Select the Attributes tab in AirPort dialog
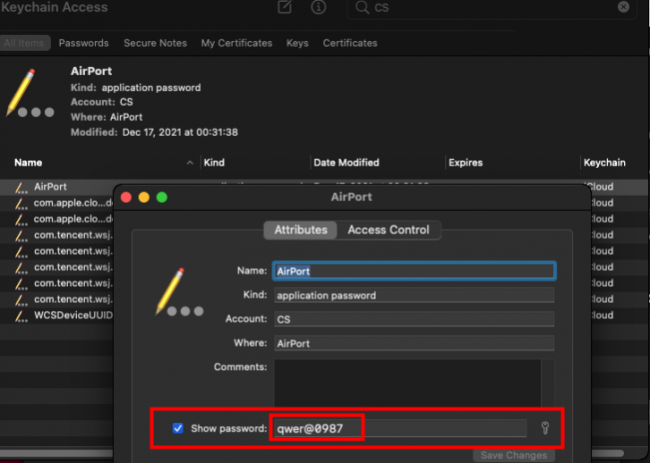The image size is (650, 463). (x=301, y=230)
